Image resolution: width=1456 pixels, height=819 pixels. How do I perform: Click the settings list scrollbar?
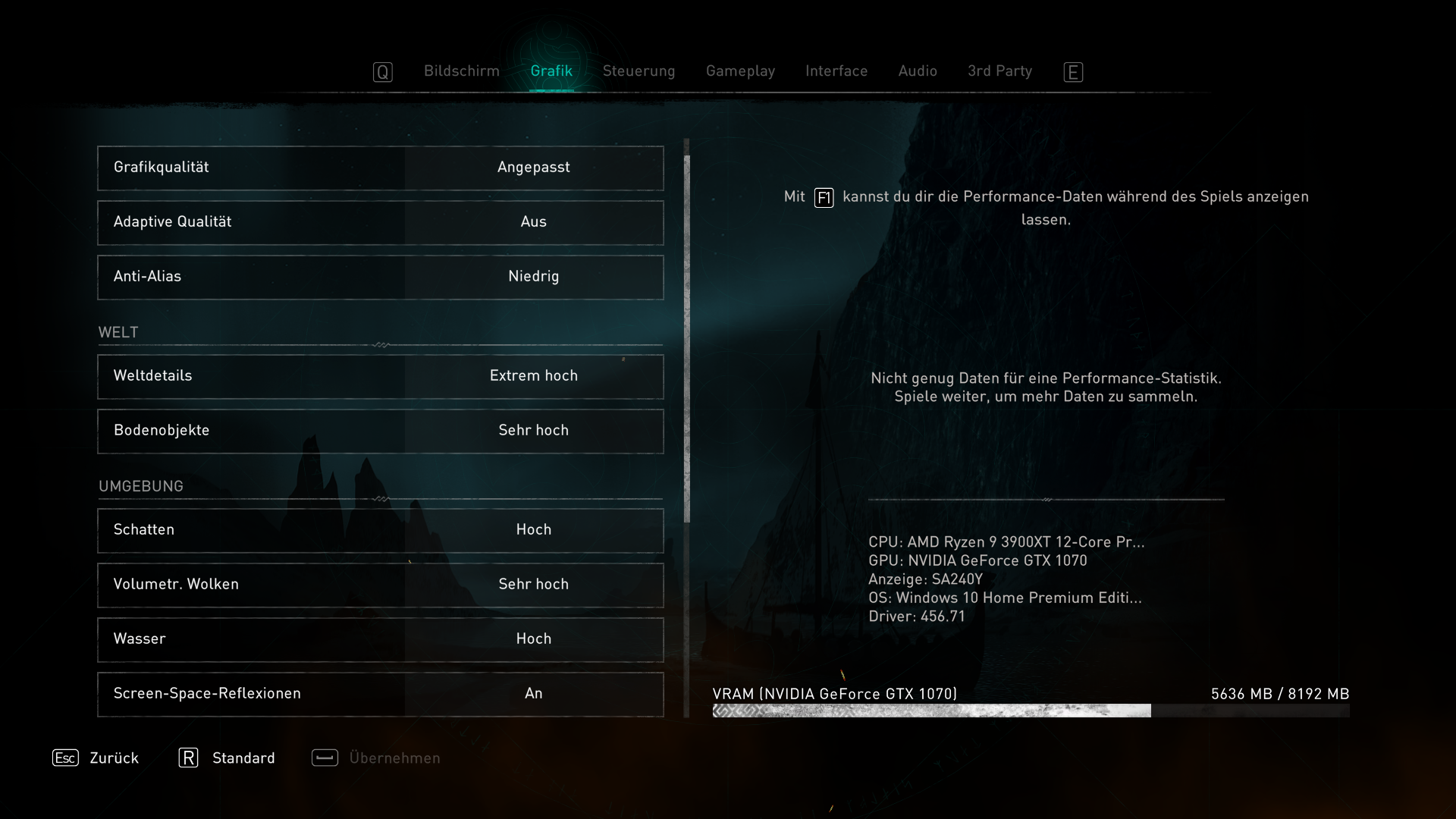click(x=687, y=338)
